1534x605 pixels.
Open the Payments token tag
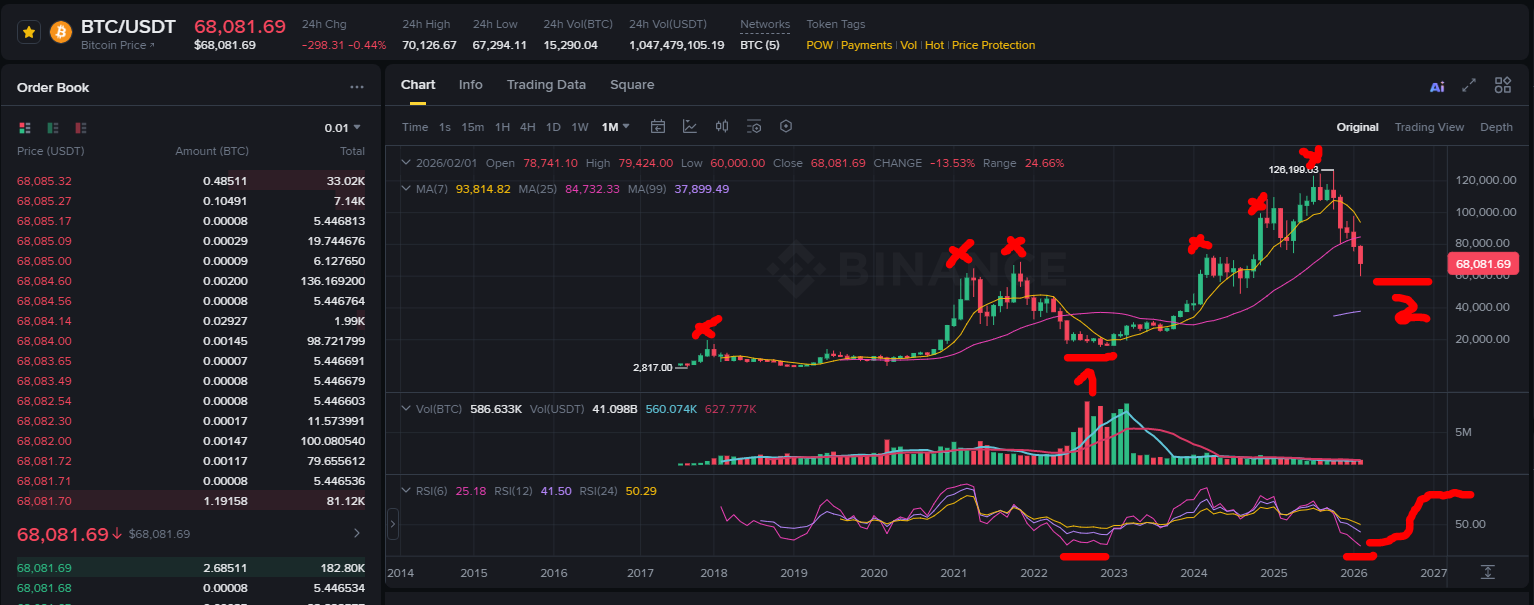coord(866,45)
